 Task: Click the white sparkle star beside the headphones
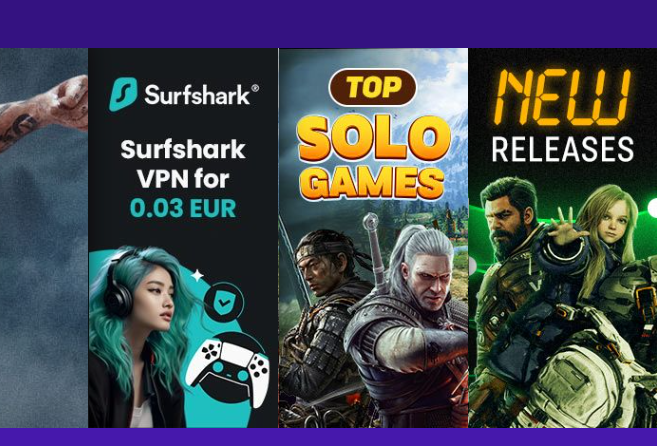click(197, 275)
